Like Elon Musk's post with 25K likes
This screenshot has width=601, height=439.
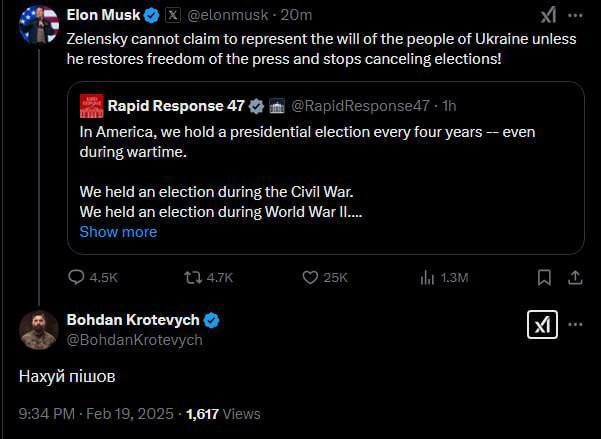point(310,277)
